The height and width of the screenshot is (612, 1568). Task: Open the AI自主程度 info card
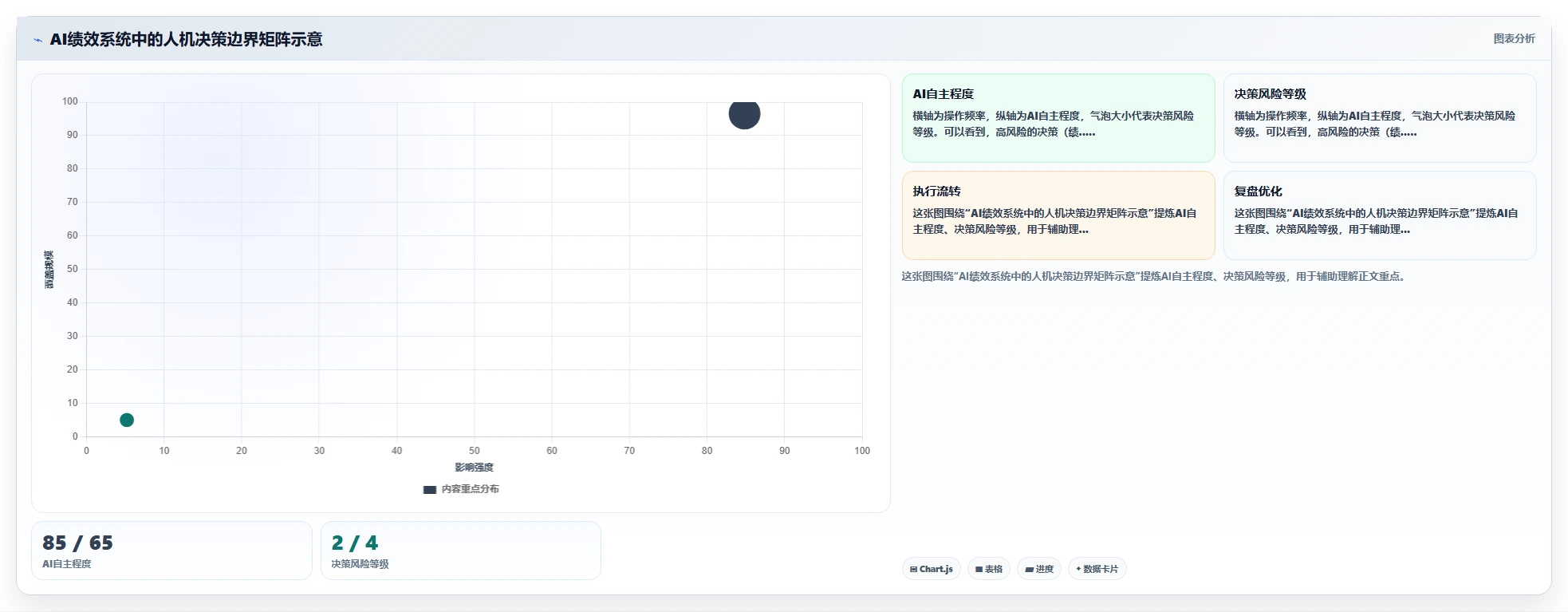click(x=1058, y=118)
